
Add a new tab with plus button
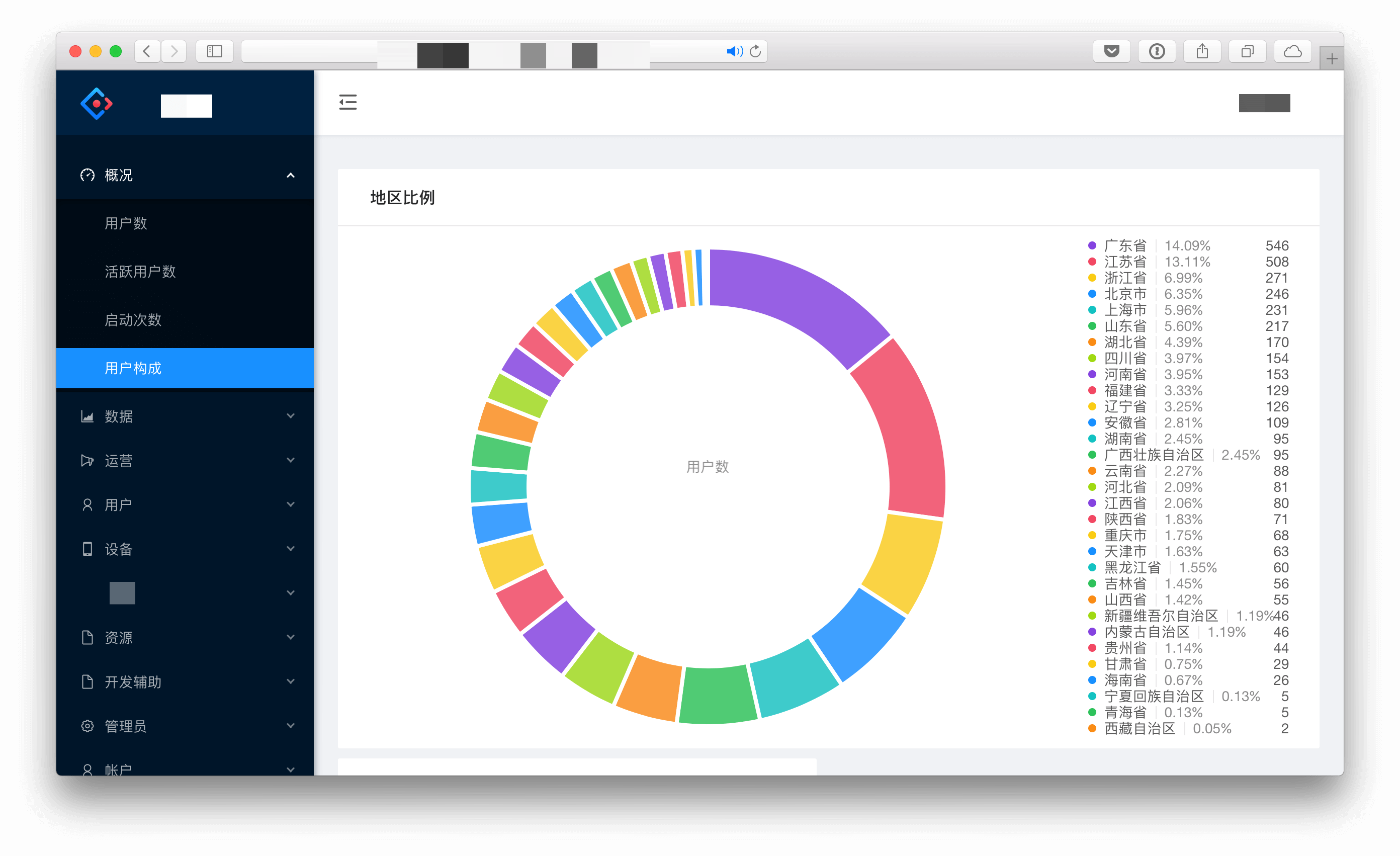1332,58
